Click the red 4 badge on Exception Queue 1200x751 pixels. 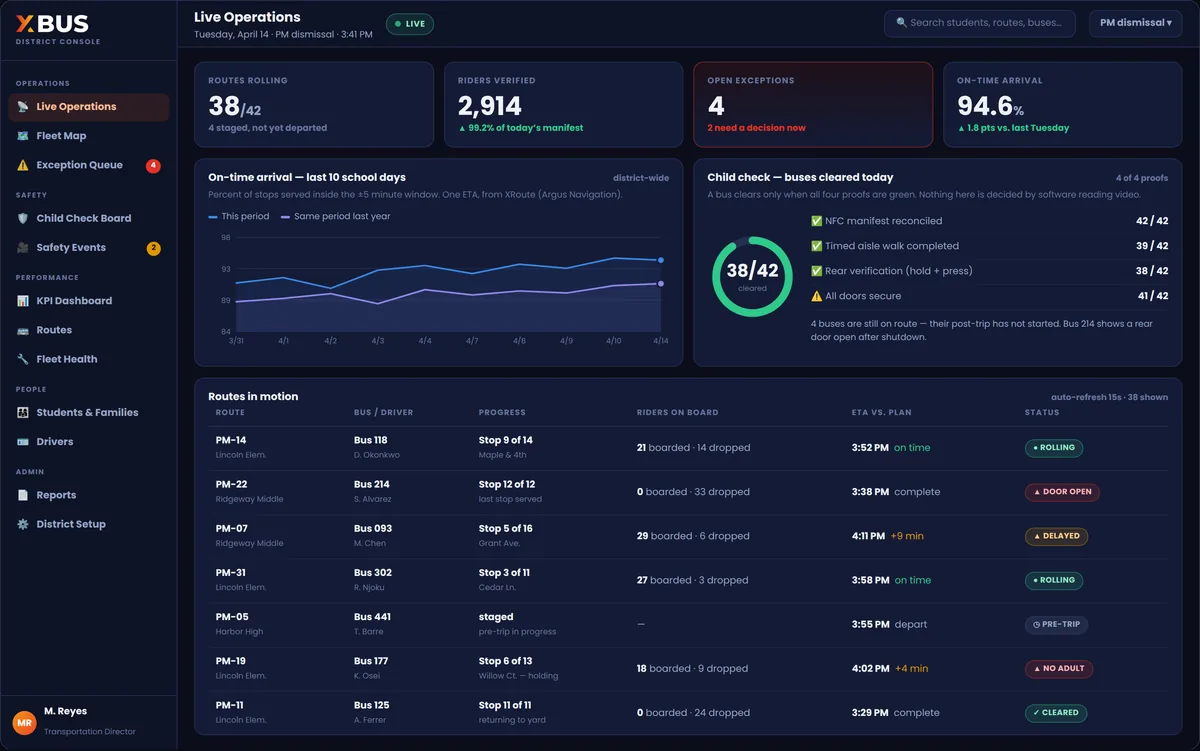153,166
